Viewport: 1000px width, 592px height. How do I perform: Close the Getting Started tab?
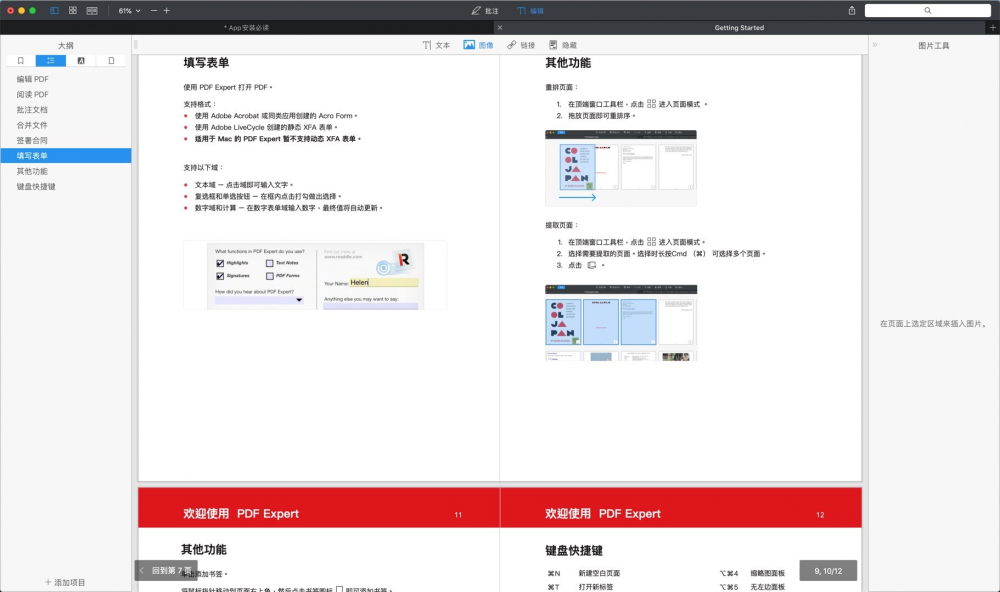click(x=499, y=27)
